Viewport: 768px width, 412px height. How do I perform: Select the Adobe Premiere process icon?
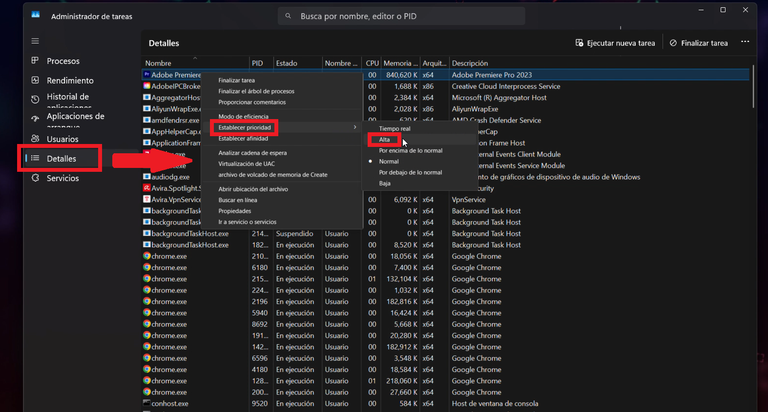[x=146, y=74]
